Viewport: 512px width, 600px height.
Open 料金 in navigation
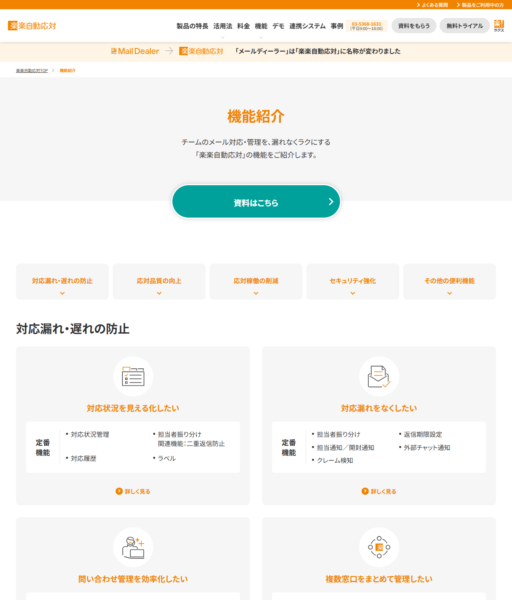pos(243,26)
